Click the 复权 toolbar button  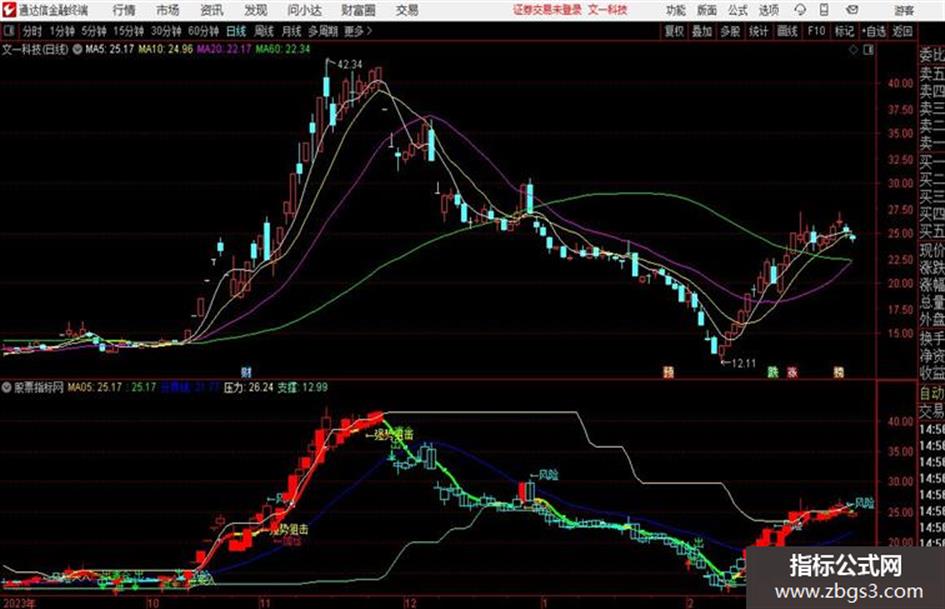674,31
